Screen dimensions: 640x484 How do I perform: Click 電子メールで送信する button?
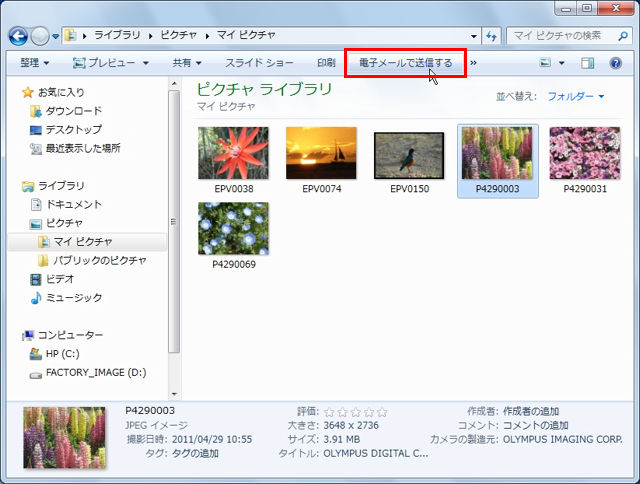click(x=405, y=63)
